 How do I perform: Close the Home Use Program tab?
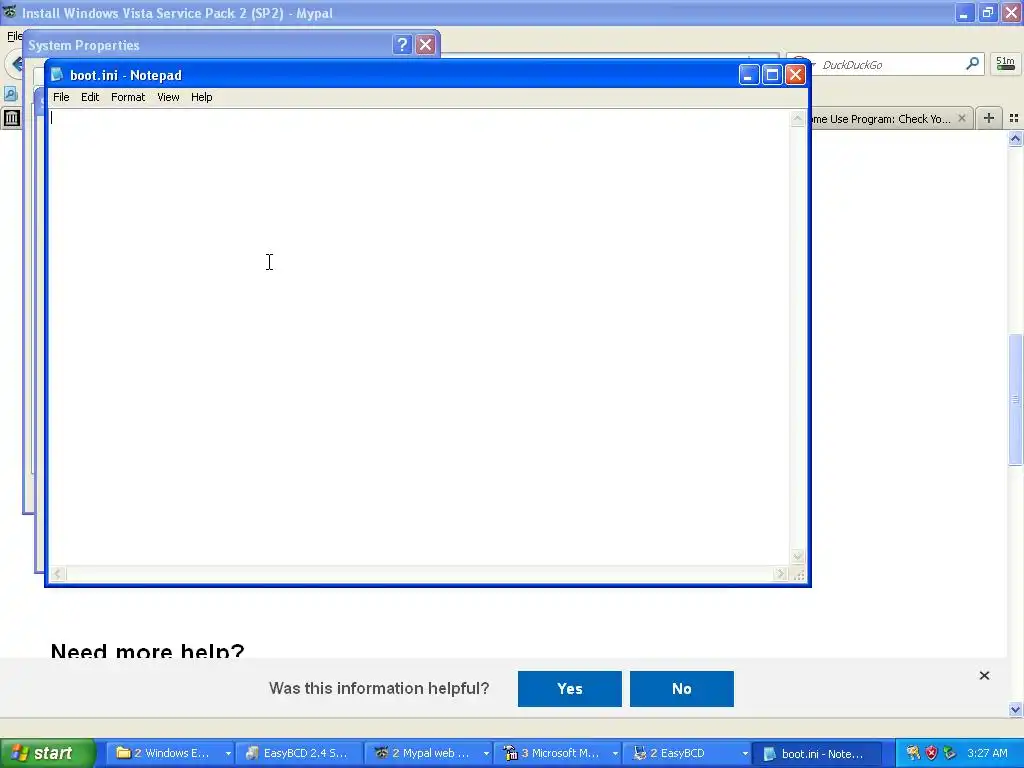coord(962,118)
